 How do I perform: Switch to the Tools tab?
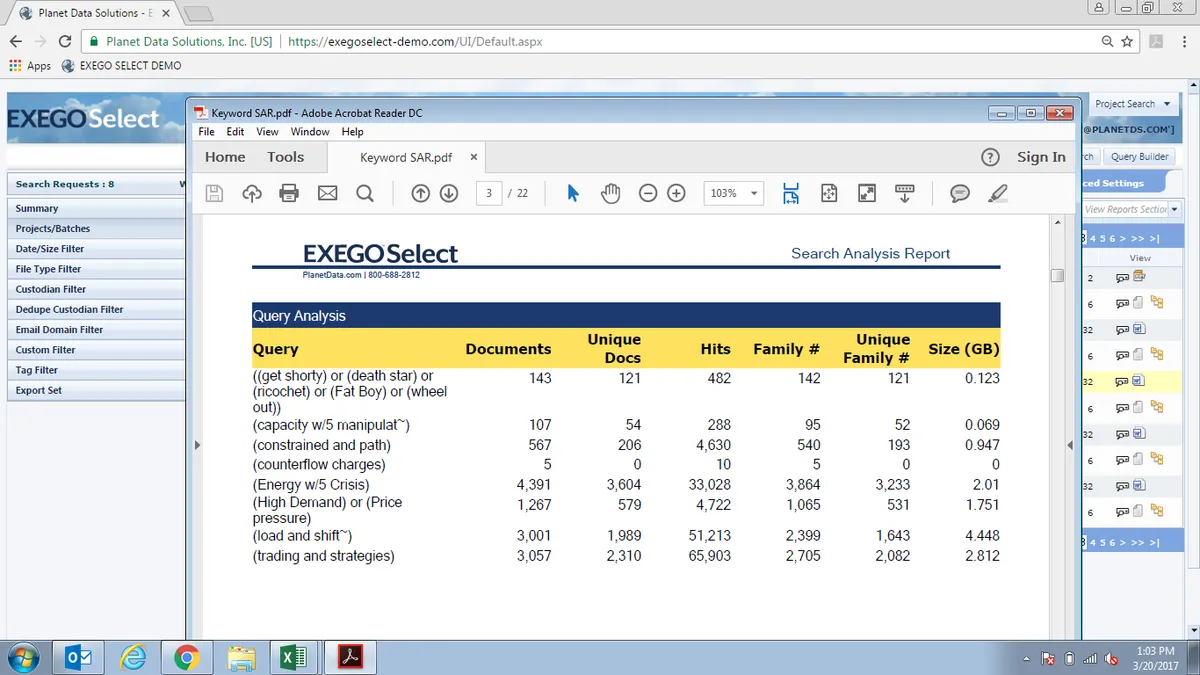click(285, 157)
